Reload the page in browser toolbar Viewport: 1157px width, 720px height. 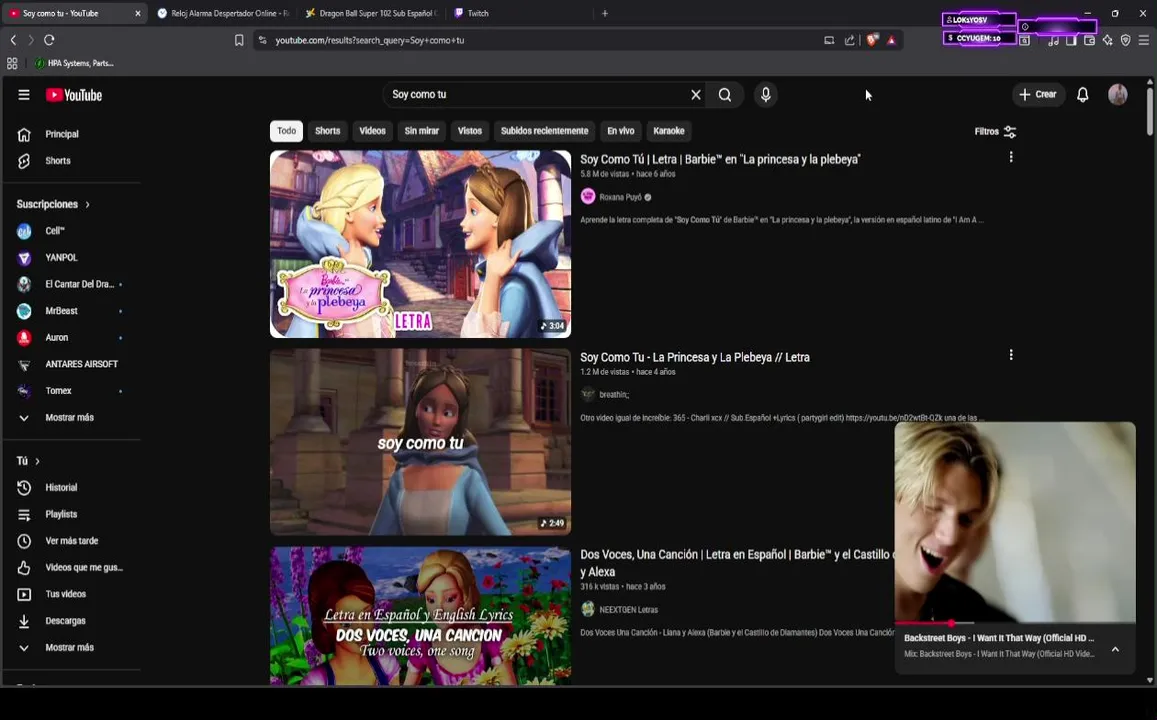[49, 40]
